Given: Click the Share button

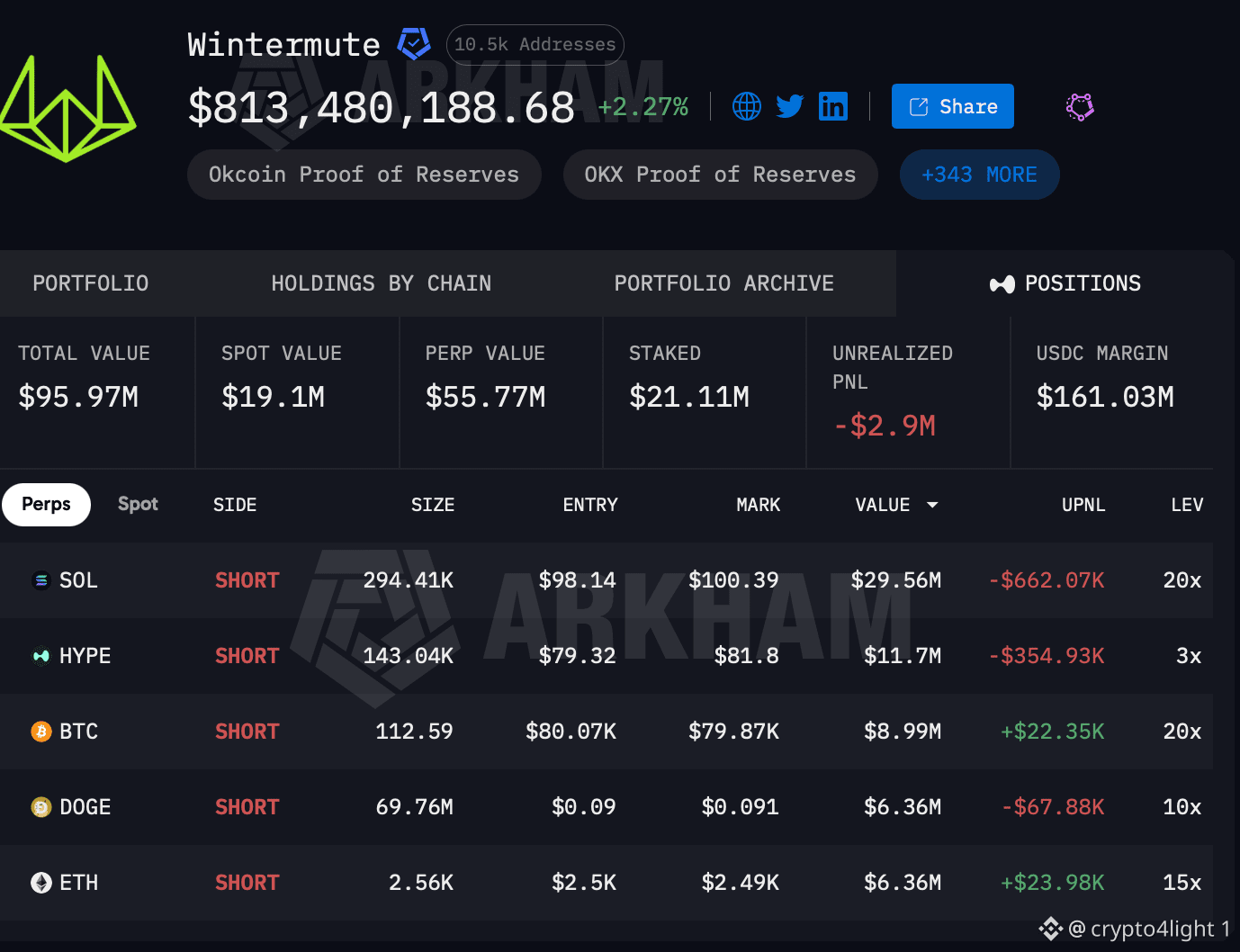Looking at the screenshot, I should [953, 106].
